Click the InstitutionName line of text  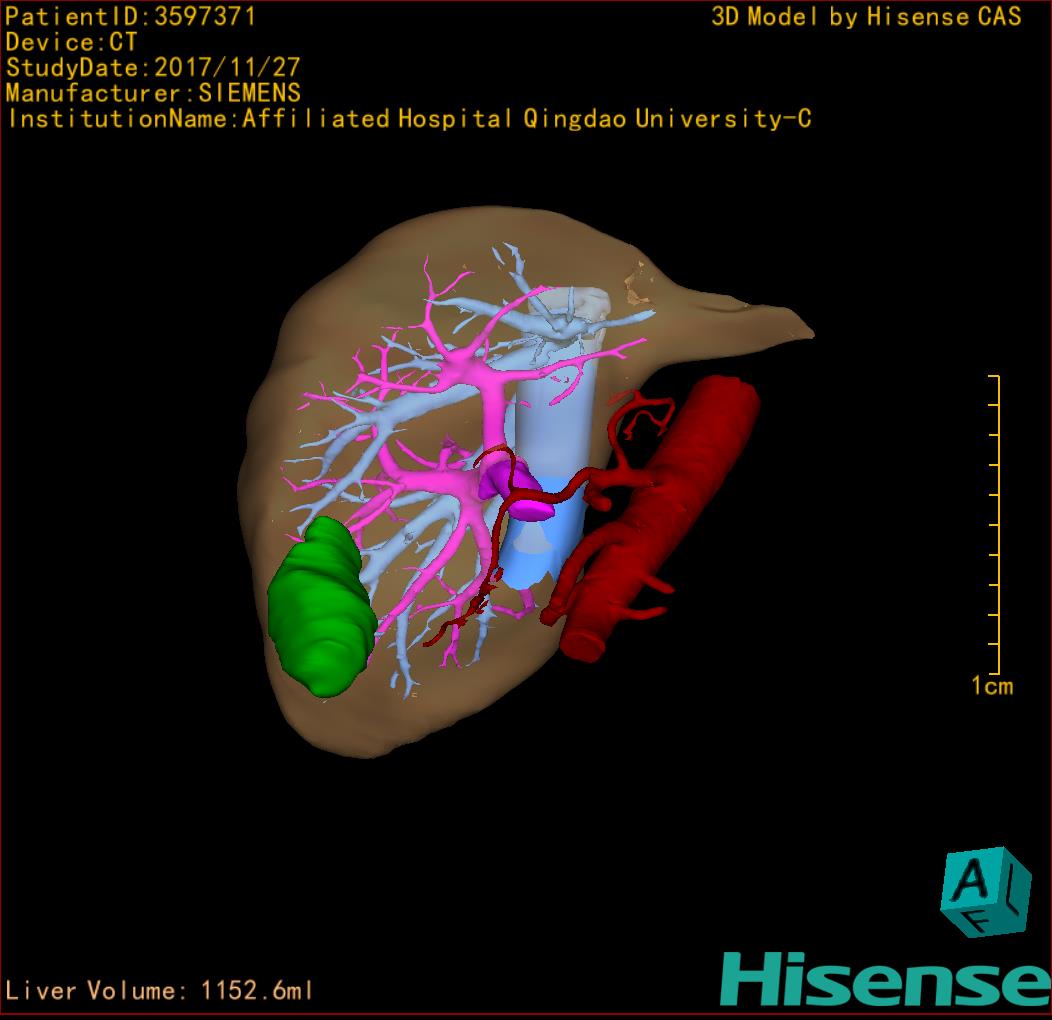tap(409, 119)
